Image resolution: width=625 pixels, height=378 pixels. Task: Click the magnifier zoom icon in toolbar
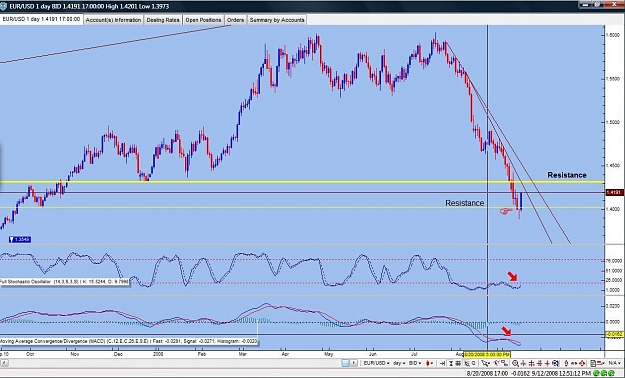click(x=515, y=363)
